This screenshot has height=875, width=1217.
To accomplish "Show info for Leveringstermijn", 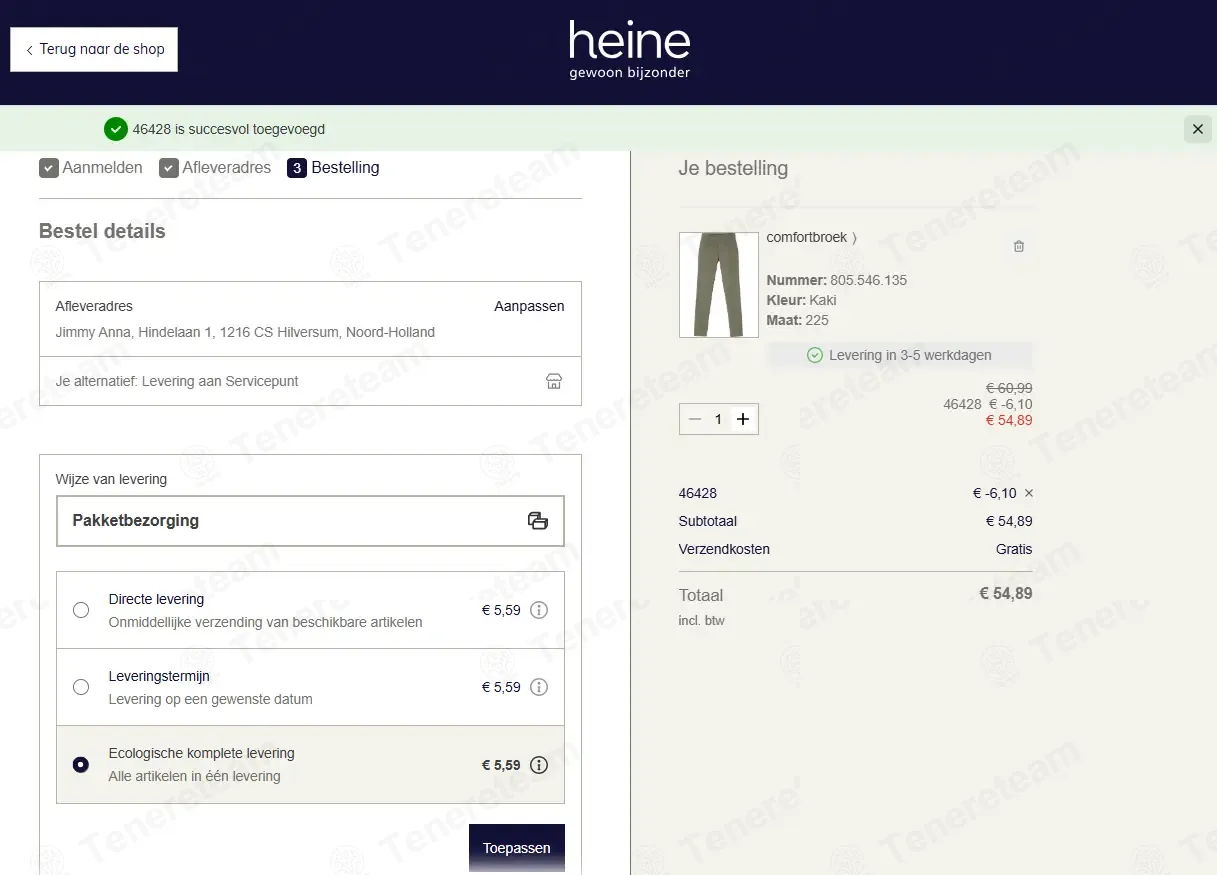I will [539, 687].
